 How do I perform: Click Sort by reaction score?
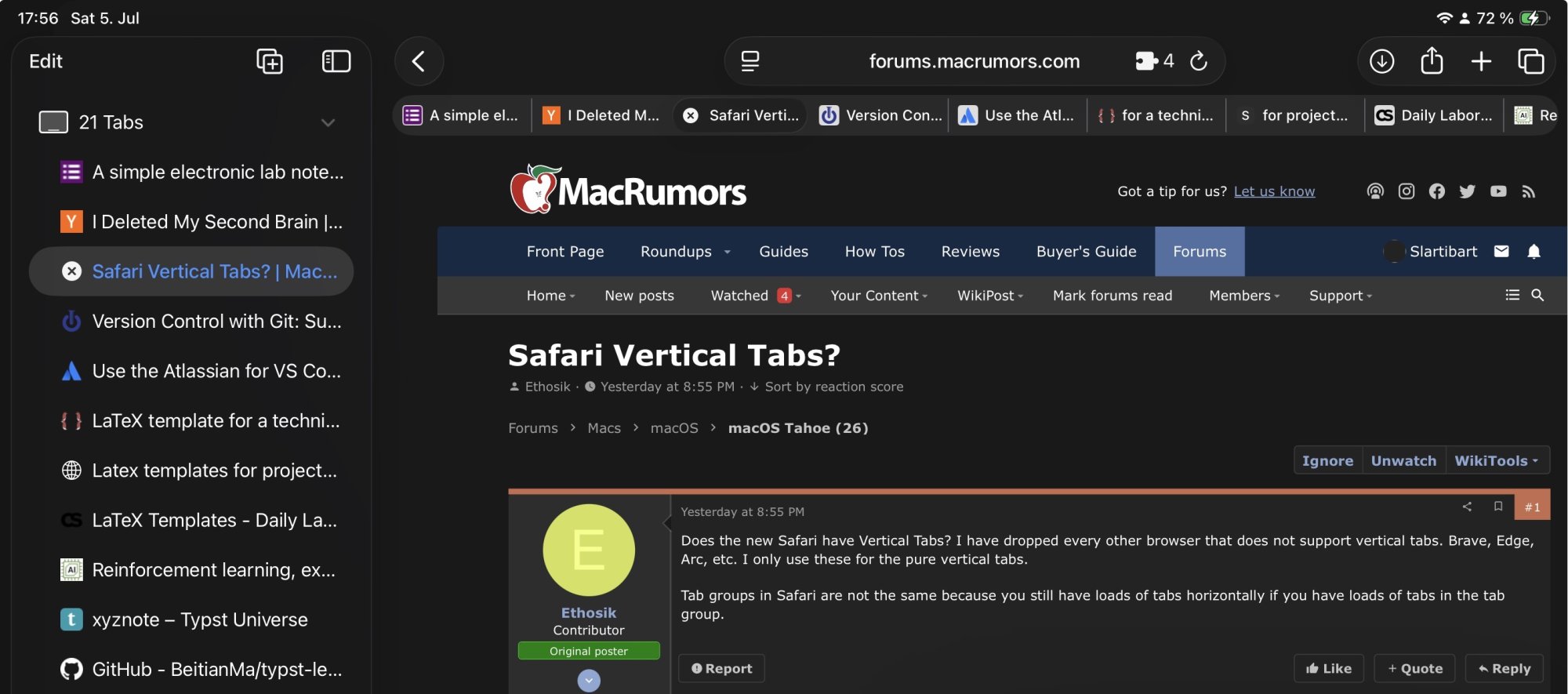826,387
